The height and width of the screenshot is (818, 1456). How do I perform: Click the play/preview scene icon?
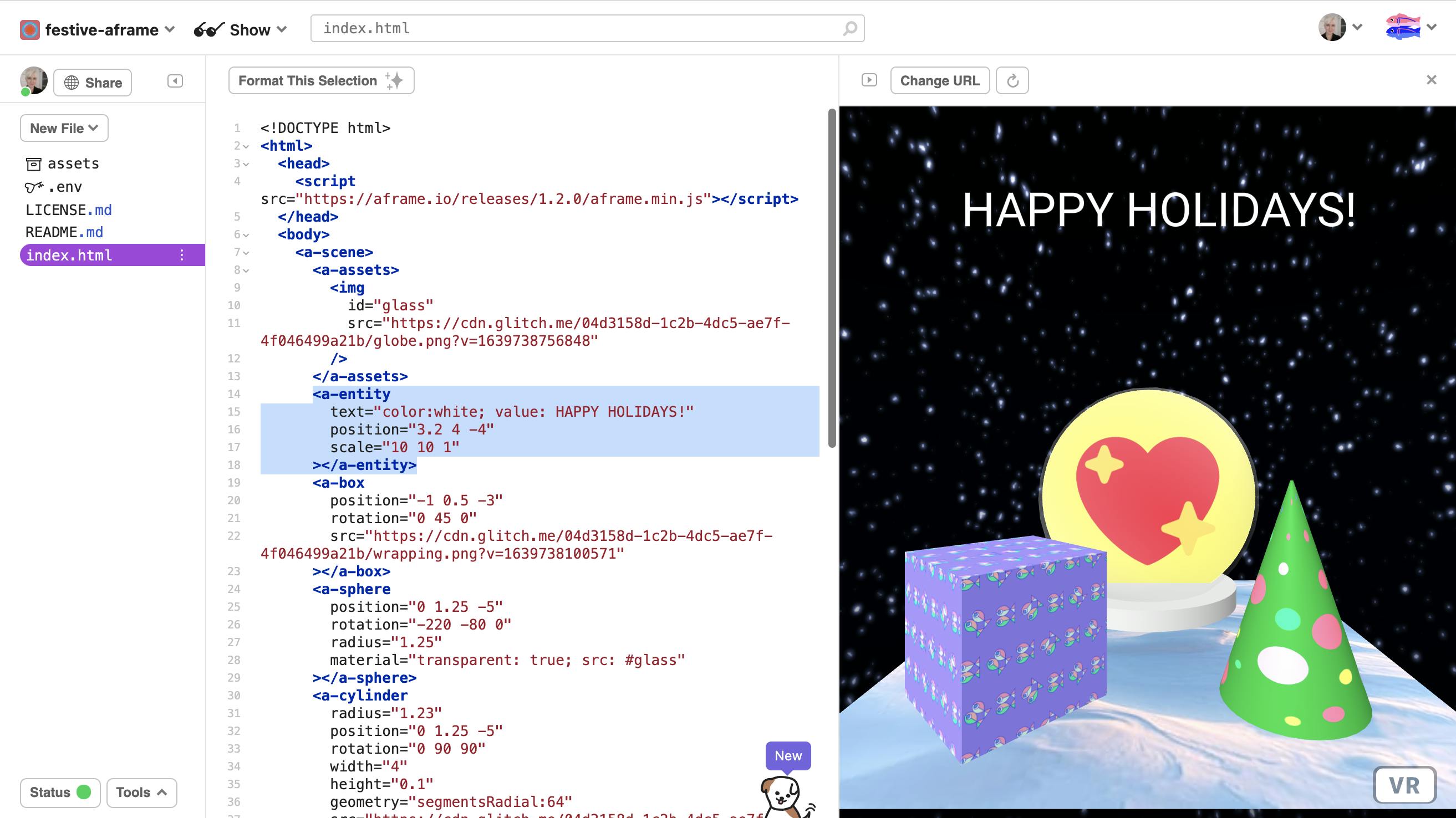pyautogui.click(x=869, y=81)
